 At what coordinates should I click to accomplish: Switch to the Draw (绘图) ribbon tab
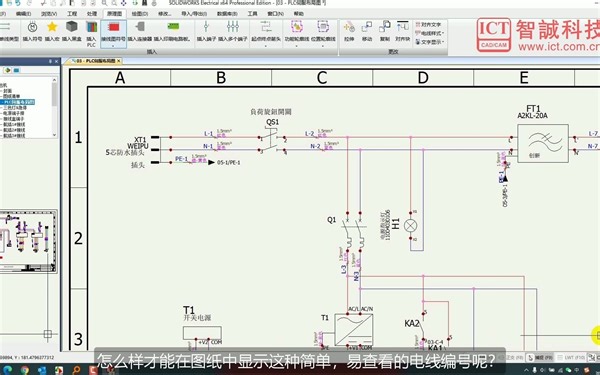(x=140, y=13)
